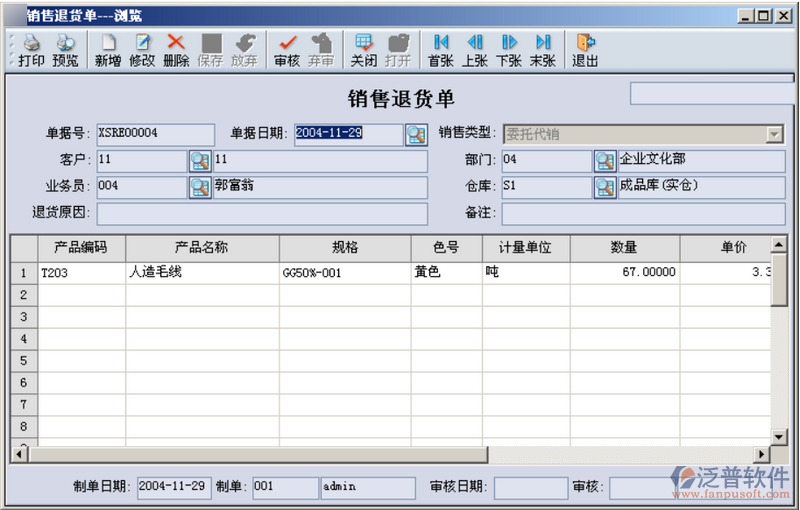Approve the document with 审核
The width and height of the screenshot is (800, 510).
pyautogui.click(x=287, y=50)
